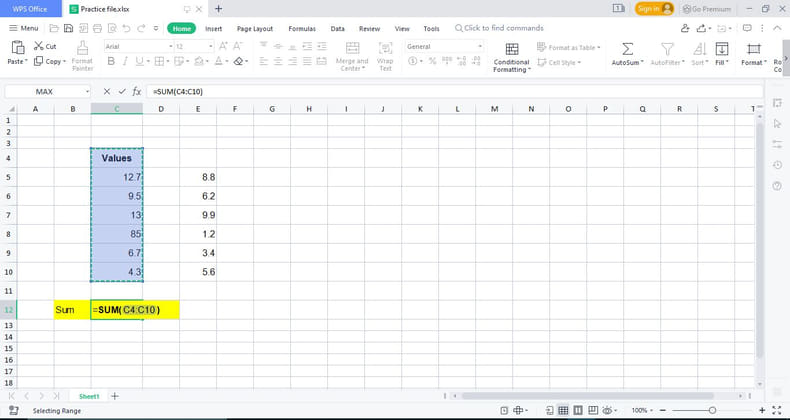Screen dimensions: 790x420
Task: Confirm formula with the checkmark icon
Action: pyautogui.click(x=121, y=92)
